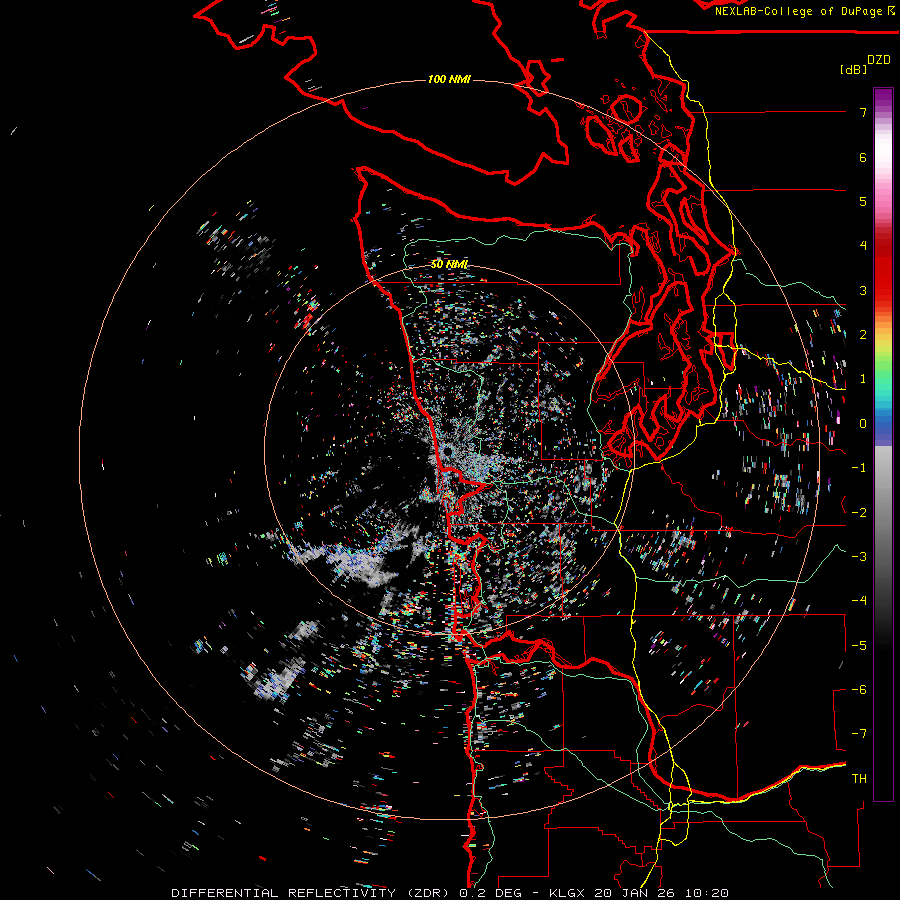This screenshot has height=900, width=900.
Task: Click the 7 value on color scale
Action: 863,112
